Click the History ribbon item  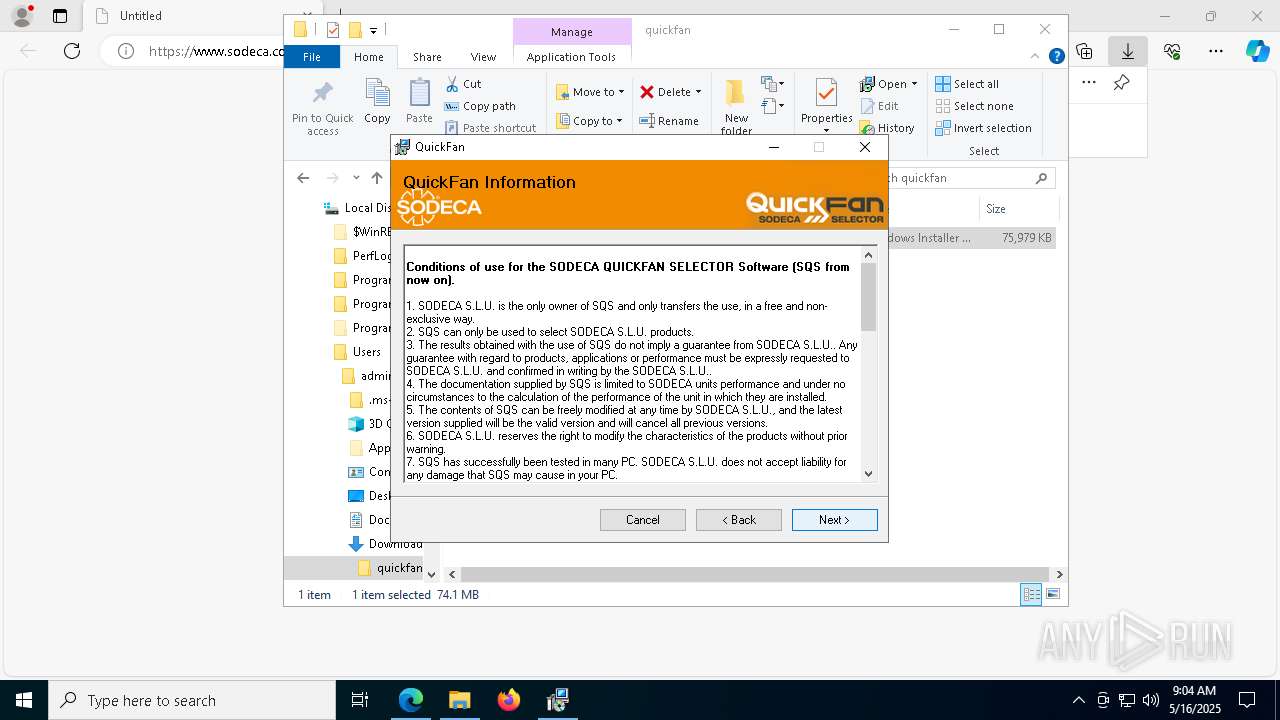coord(887,128)
